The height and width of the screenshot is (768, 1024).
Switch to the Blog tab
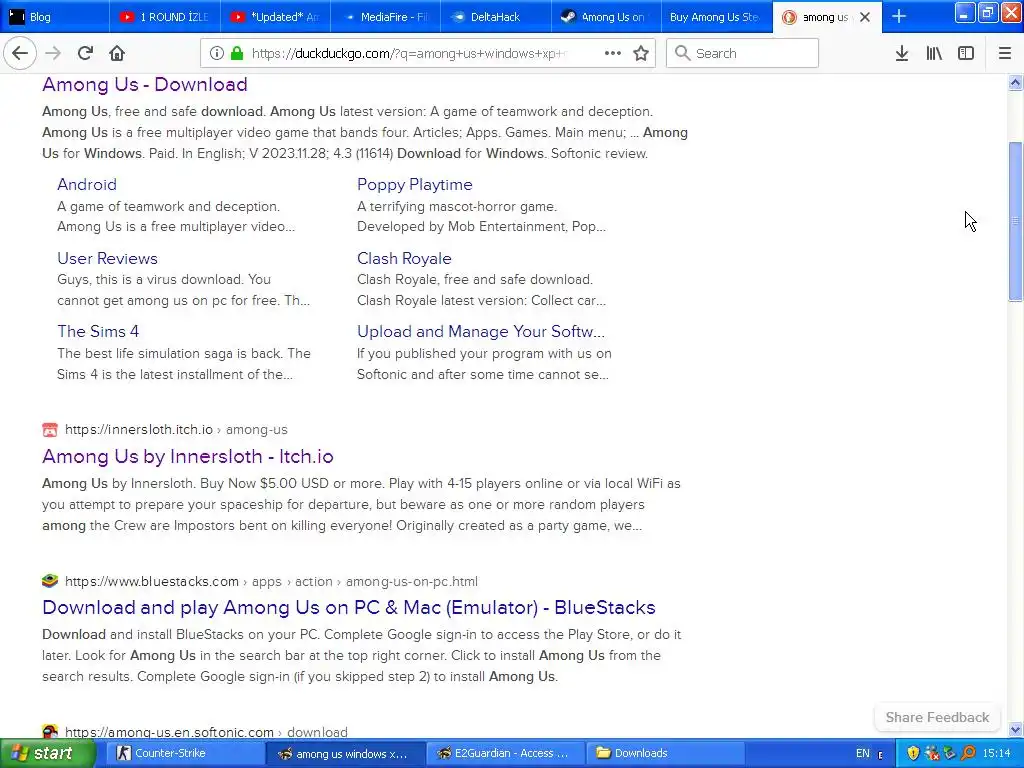(x=55, y=17)
